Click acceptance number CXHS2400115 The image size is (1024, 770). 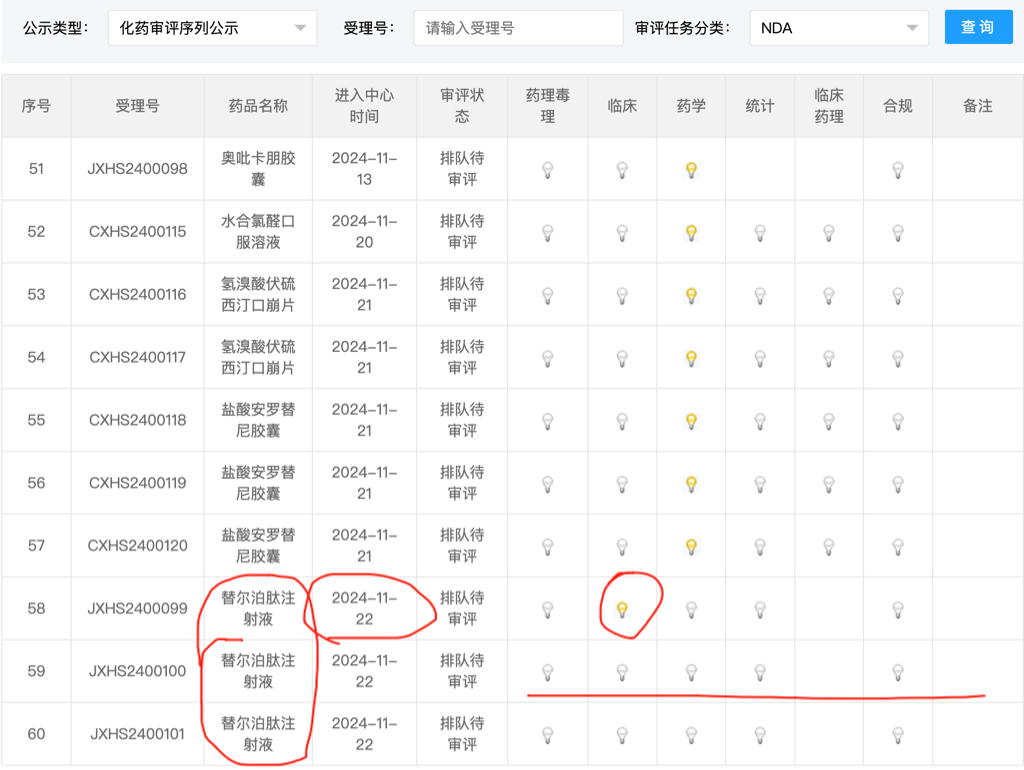tap(137, 231)
